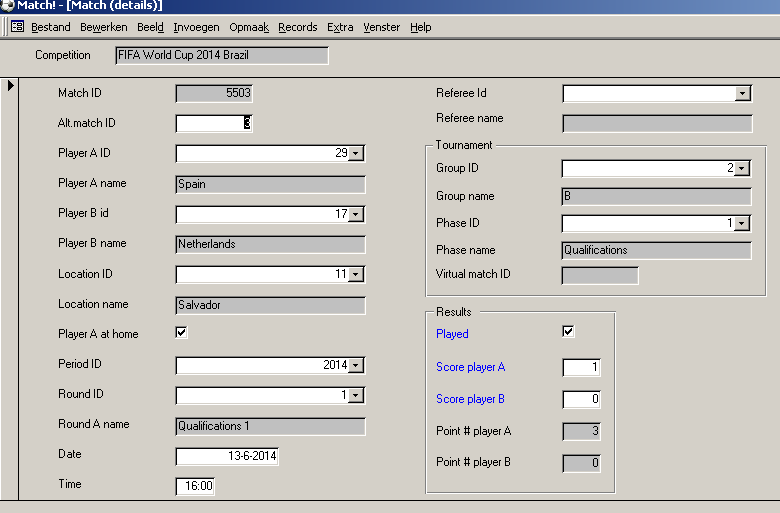Expand the Period ID dropdown

click(356, 365)
